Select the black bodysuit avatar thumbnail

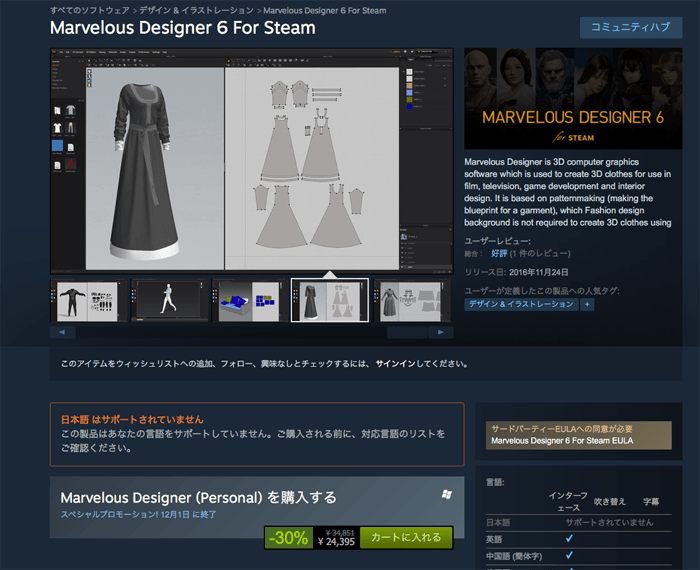(88, 300)
